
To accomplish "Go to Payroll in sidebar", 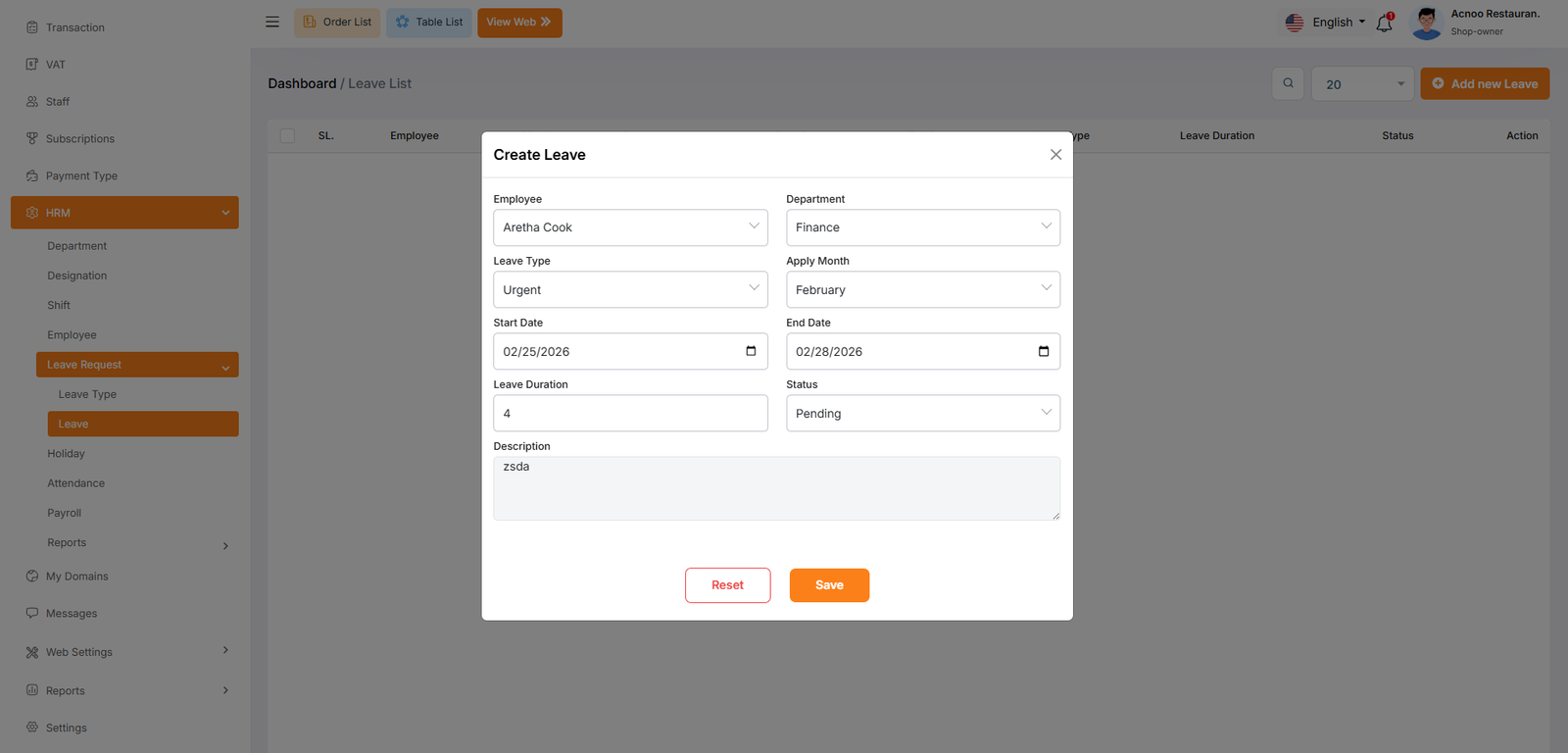I will point(65,513).
